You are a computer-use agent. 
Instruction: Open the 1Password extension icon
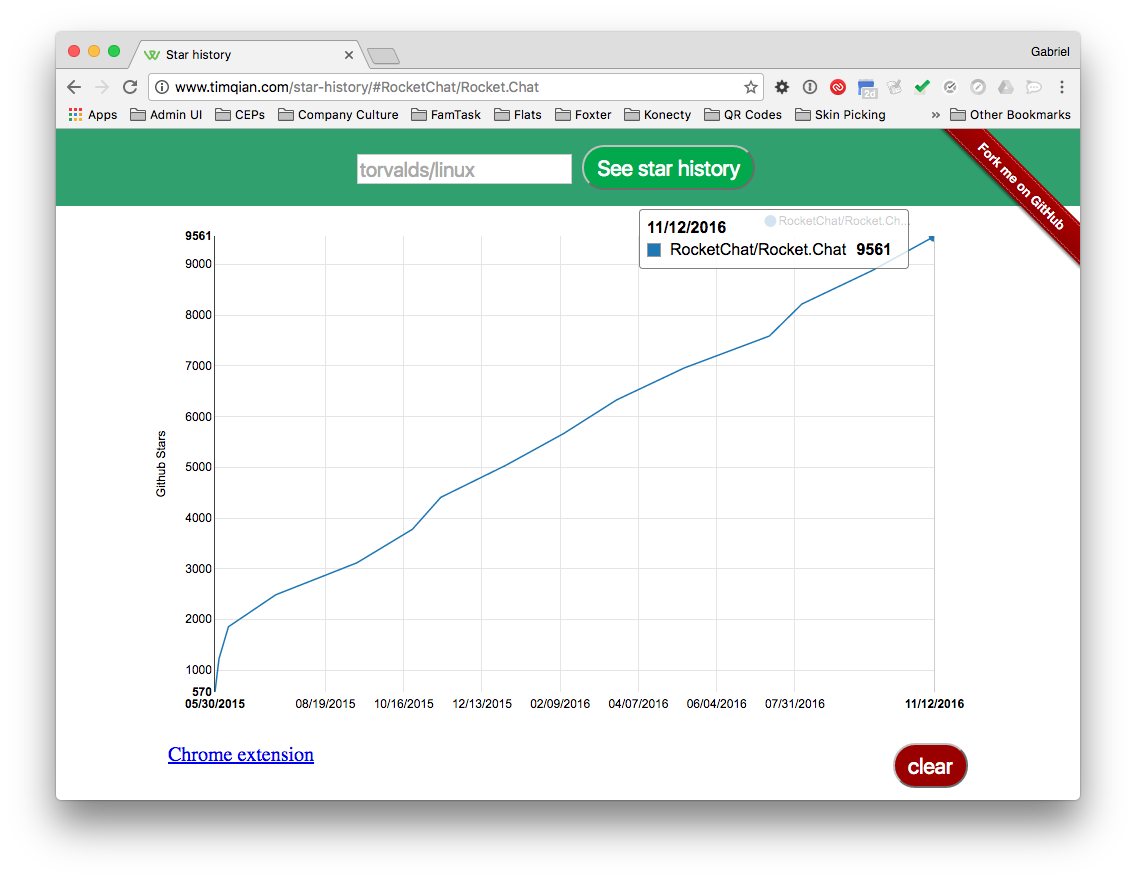point(810,87)
